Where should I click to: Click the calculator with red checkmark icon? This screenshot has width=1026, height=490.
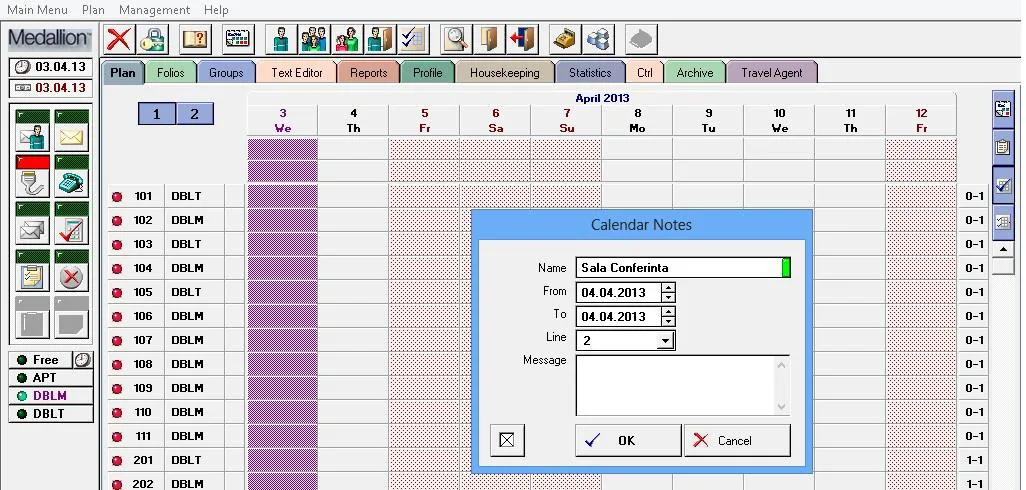[71, 223]
